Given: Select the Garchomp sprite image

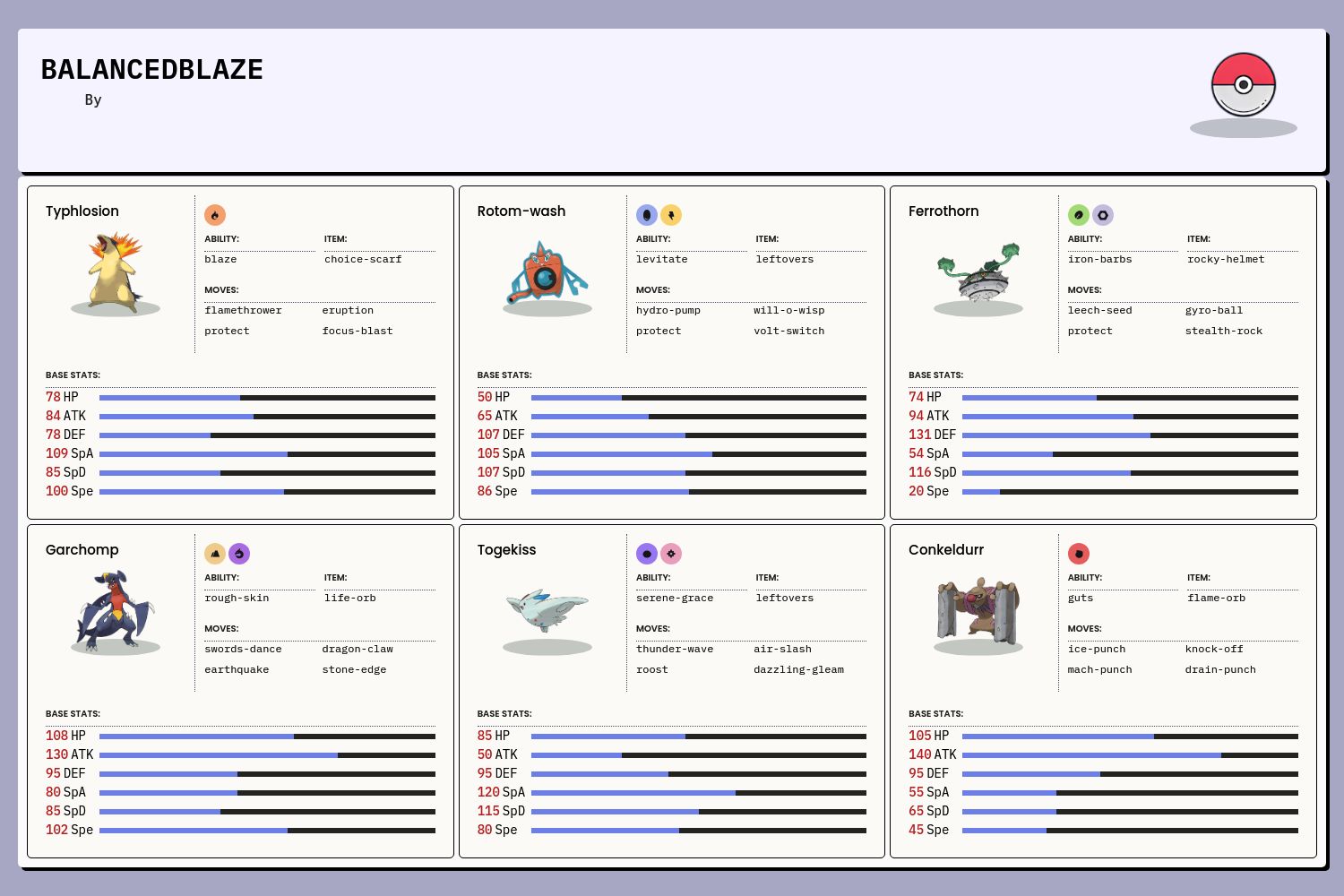Looking at the screenshot, I should click(116, 610).
